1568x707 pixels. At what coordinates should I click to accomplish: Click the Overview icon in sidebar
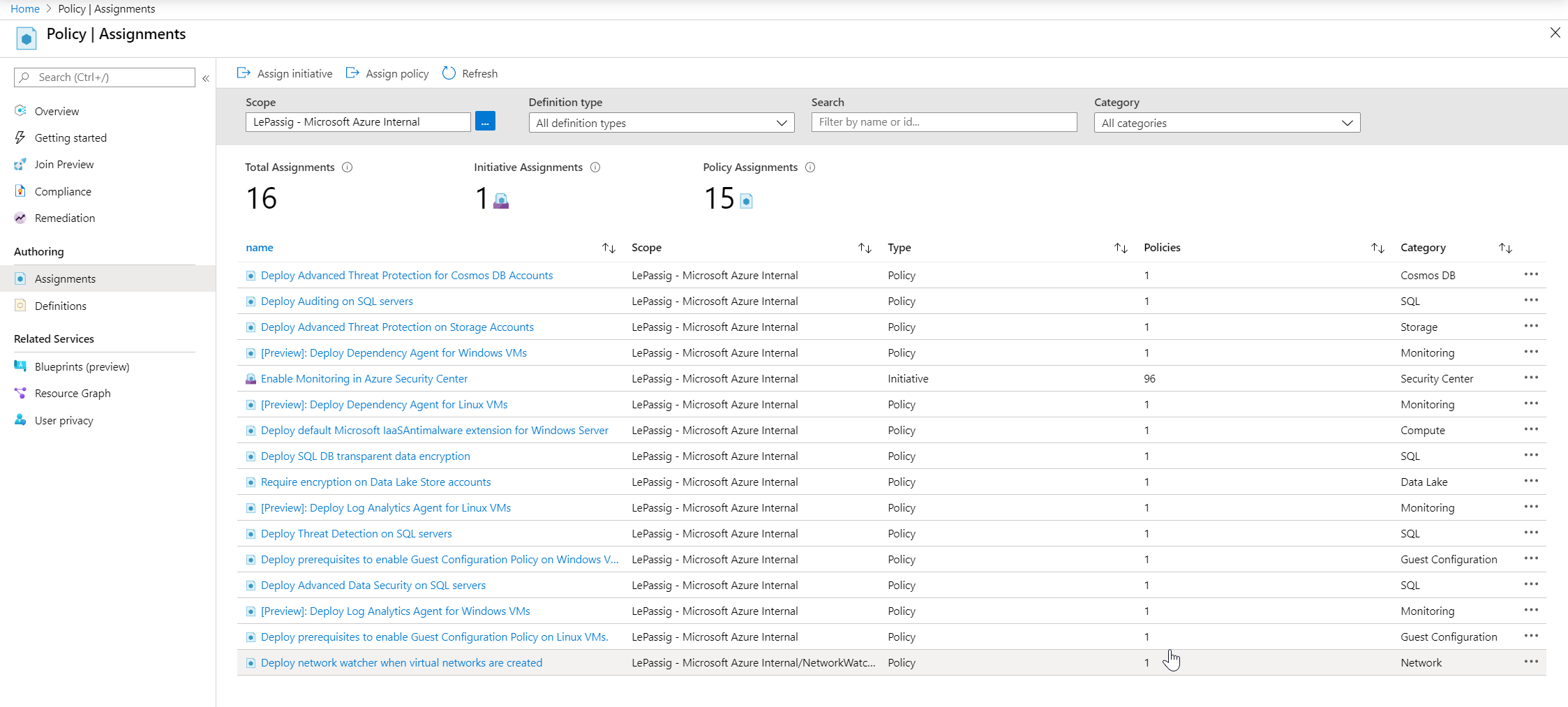[x=20, y=110]
